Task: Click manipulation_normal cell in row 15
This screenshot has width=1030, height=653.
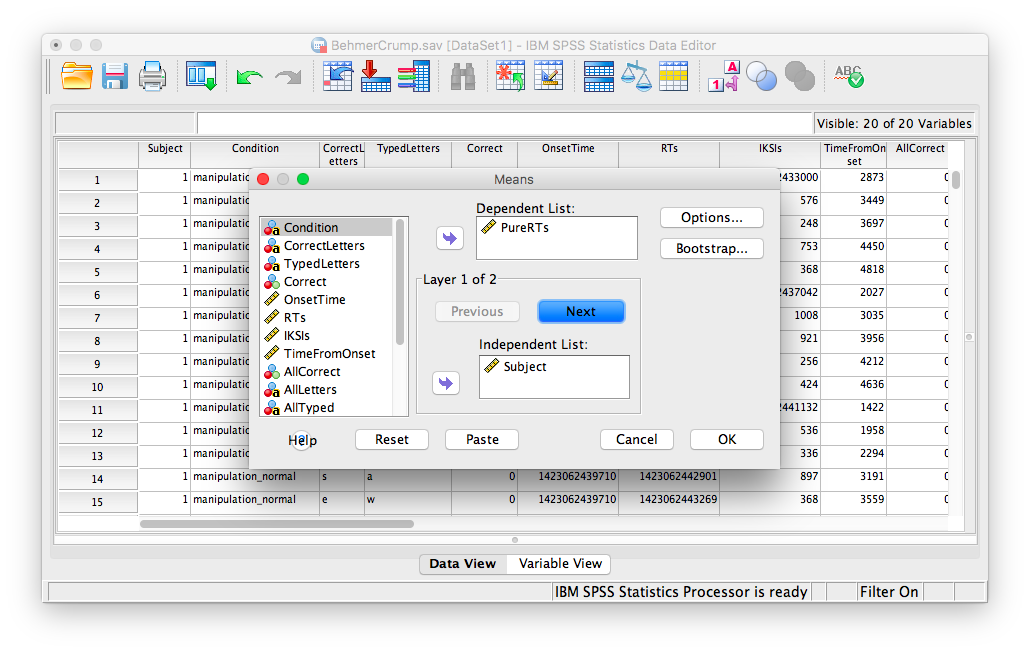Action: coord(255,499)
